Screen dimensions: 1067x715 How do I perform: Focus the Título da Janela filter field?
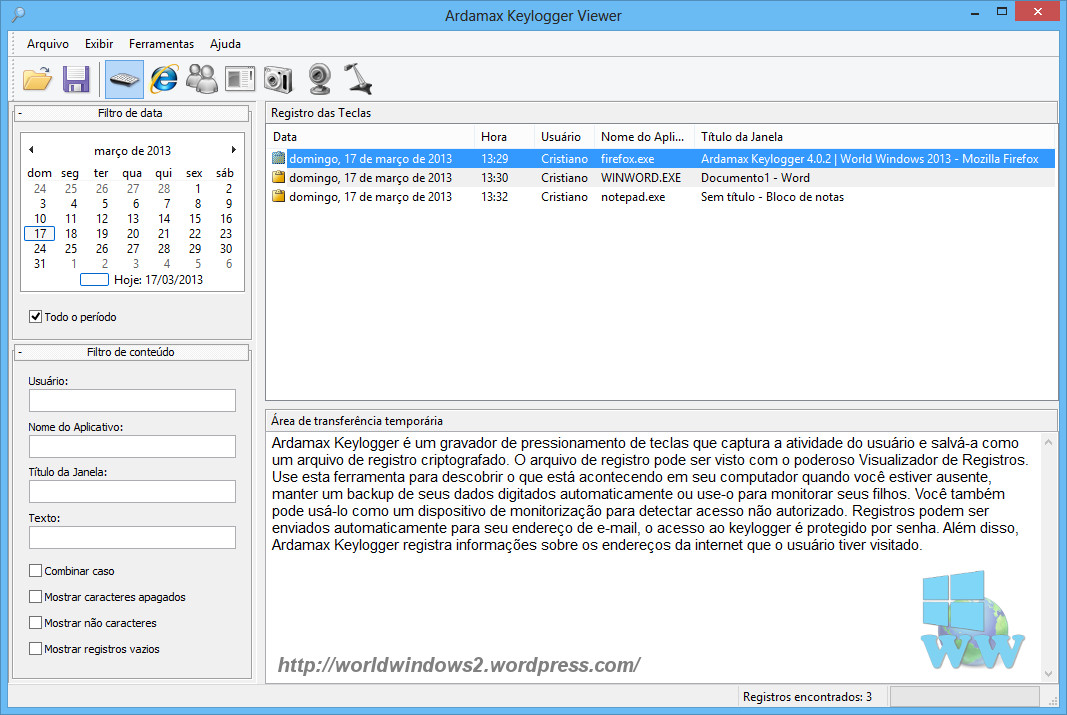pyautogui.click(x=132, y=491)
